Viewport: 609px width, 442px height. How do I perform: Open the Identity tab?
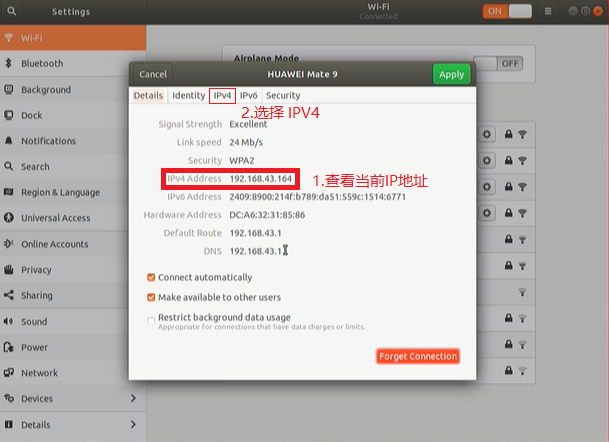188,95
